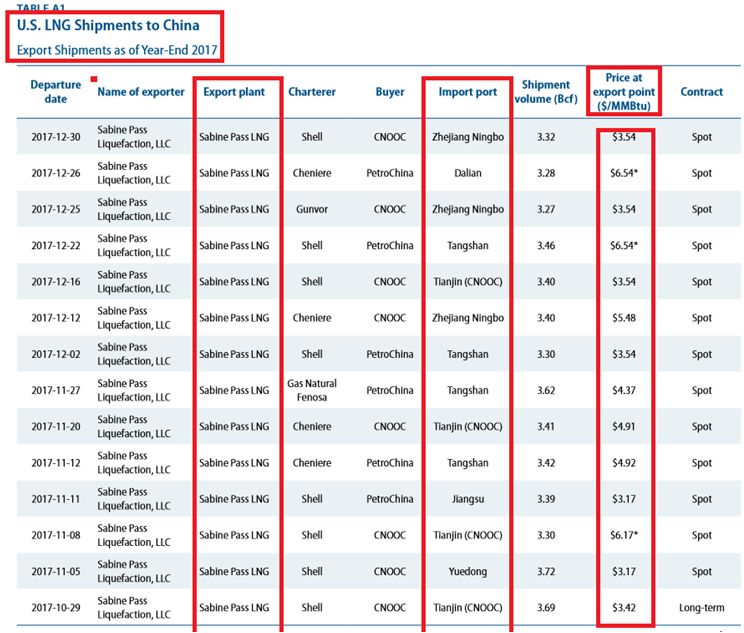Select the "PetroChina" buyer in 2017-12-22 row
This screenshot has height=633, width=744.
coord(390,246)
